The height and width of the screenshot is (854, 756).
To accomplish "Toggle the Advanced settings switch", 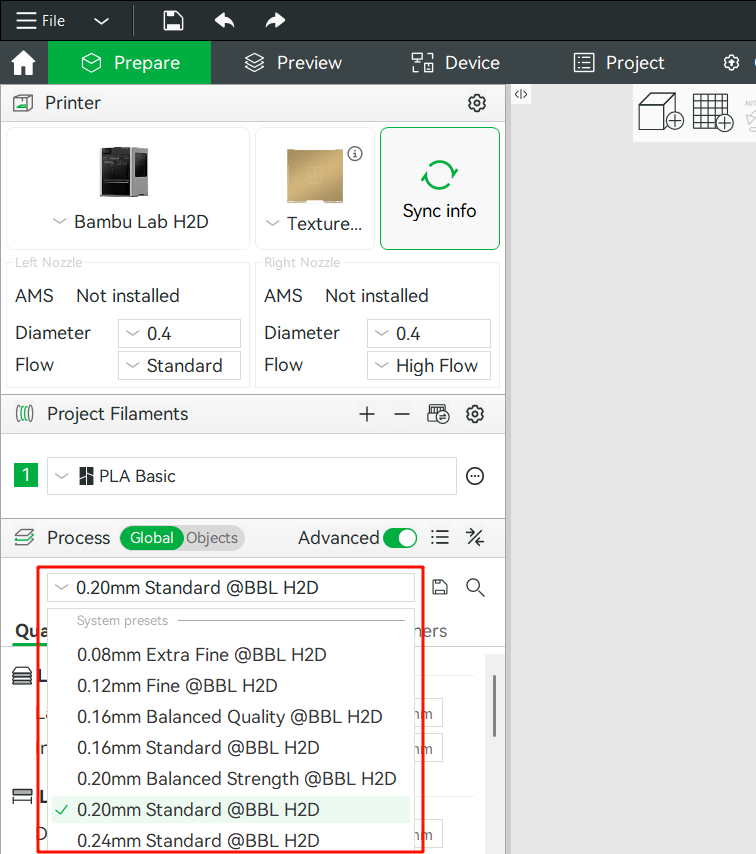I will click(x=400, y=538).
